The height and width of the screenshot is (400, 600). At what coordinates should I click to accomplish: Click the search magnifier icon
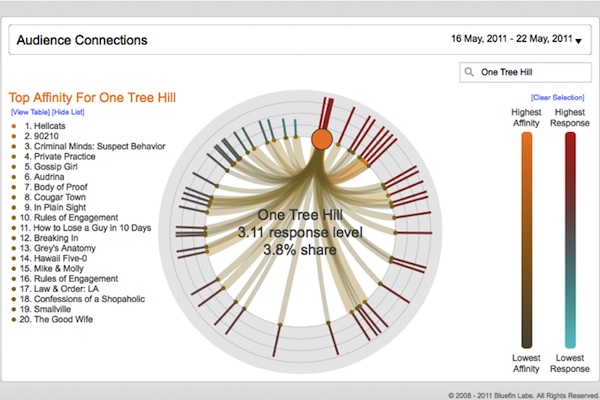[x=469, y=72]
